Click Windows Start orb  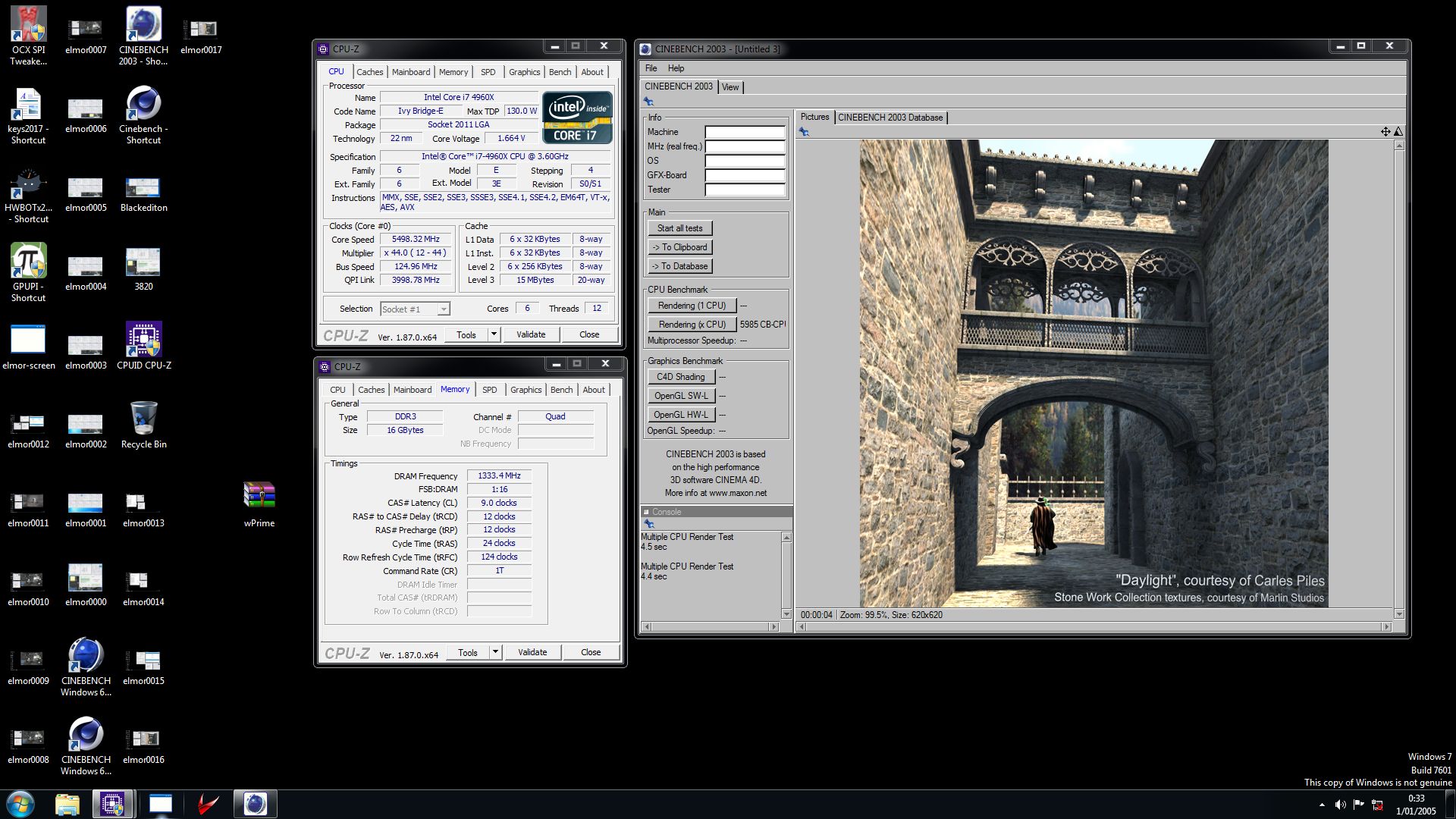[20, 804]
